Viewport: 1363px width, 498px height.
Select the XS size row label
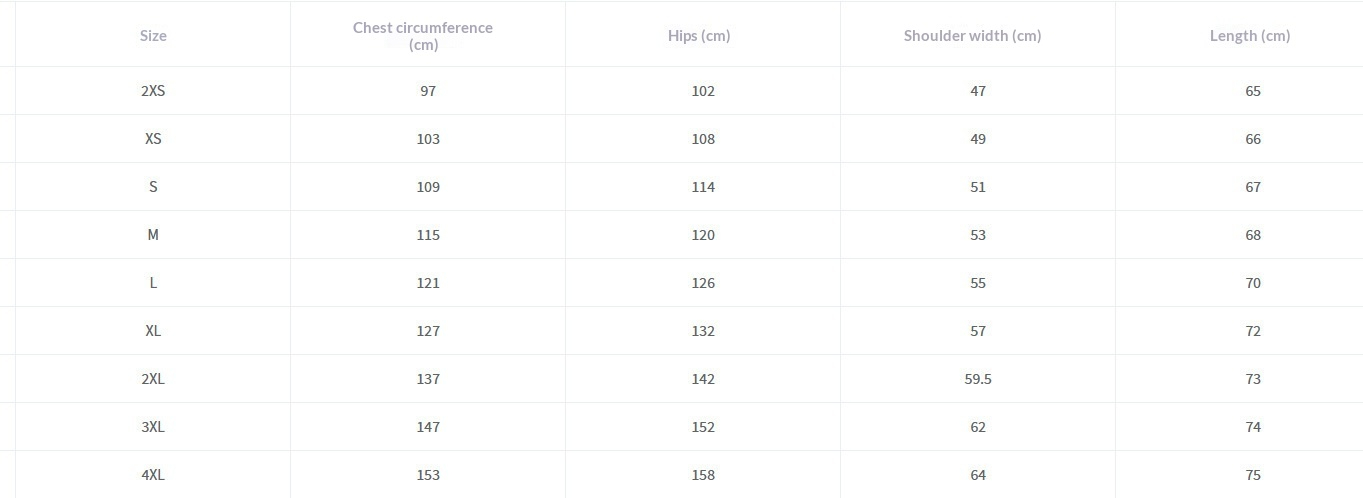click(x=153, y=139)
